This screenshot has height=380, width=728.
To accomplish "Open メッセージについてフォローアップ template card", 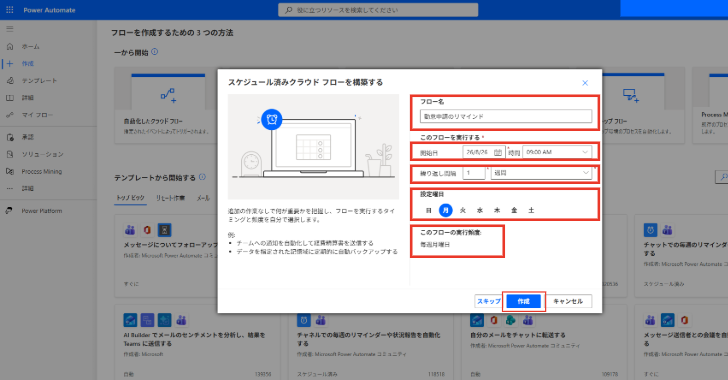I will point(166,256).
